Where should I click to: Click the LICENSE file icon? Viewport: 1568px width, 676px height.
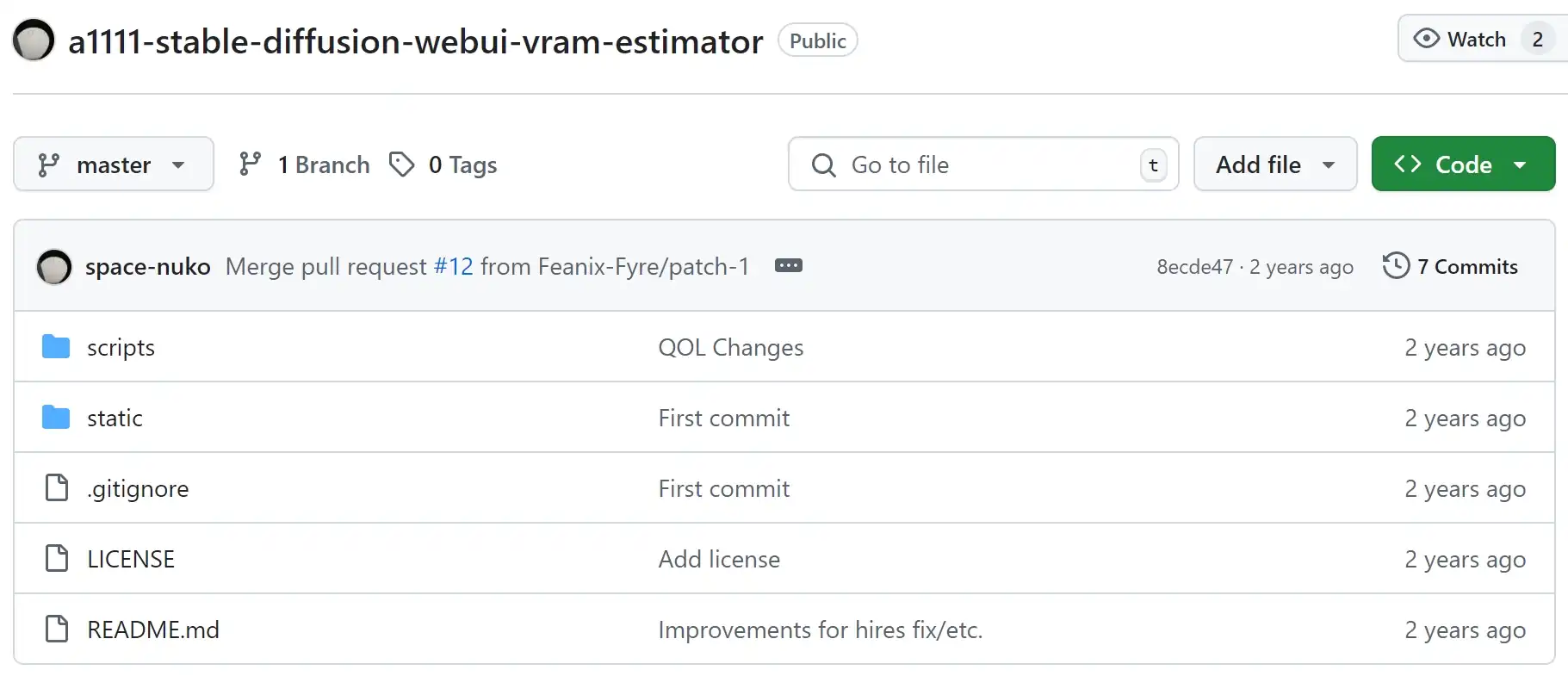click(57, 559)
